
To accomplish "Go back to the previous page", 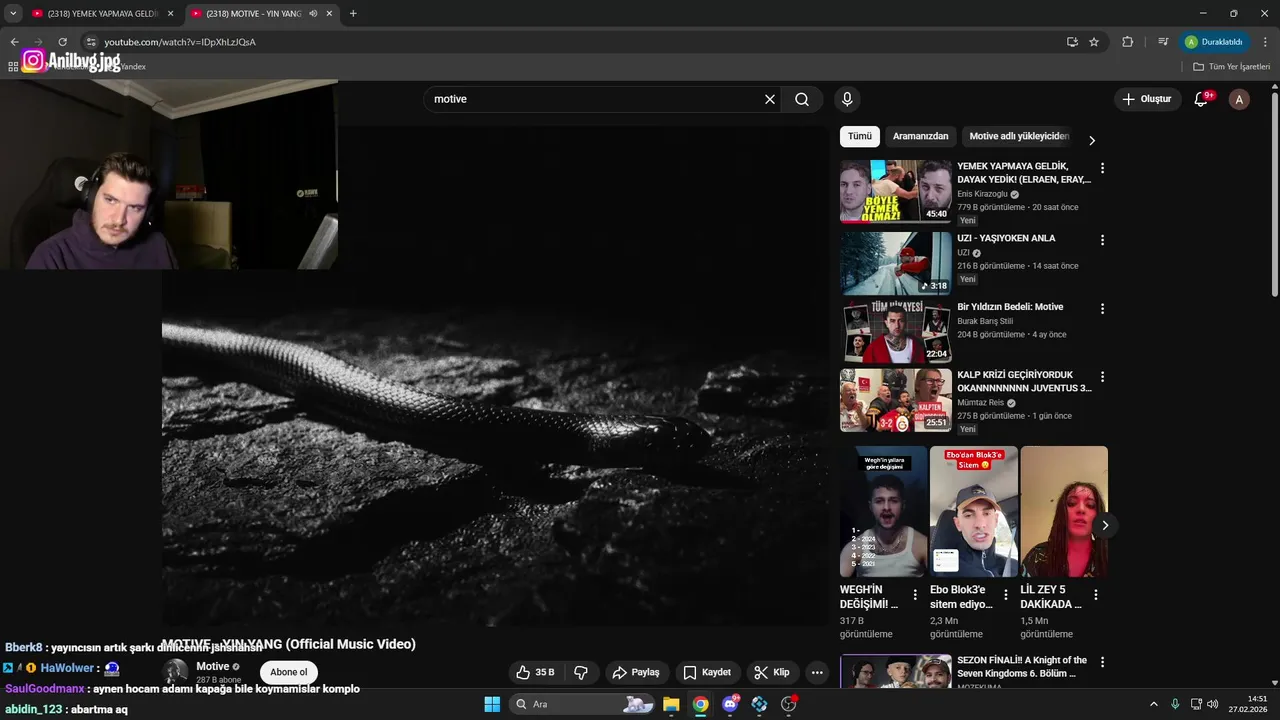I will tap(14, 42).
